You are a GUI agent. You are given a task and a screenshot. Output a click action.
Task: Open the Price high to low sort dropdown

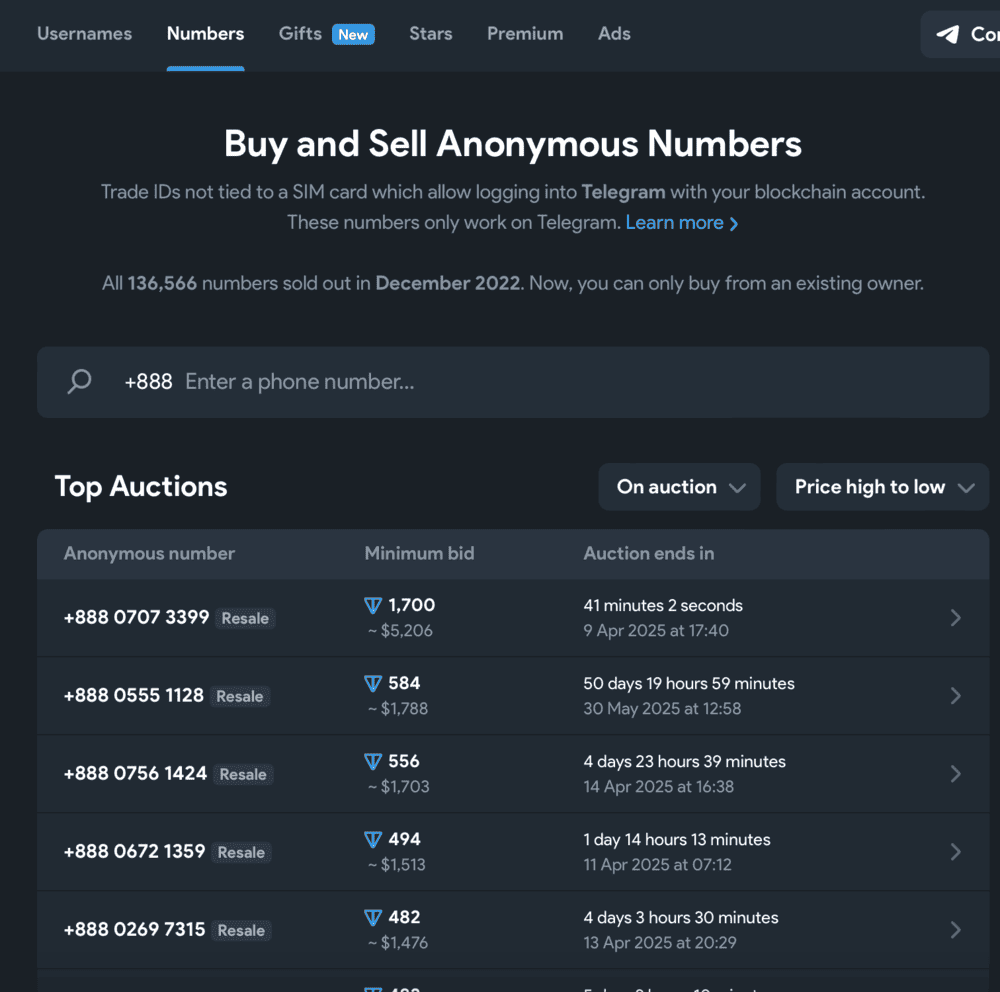883,487
